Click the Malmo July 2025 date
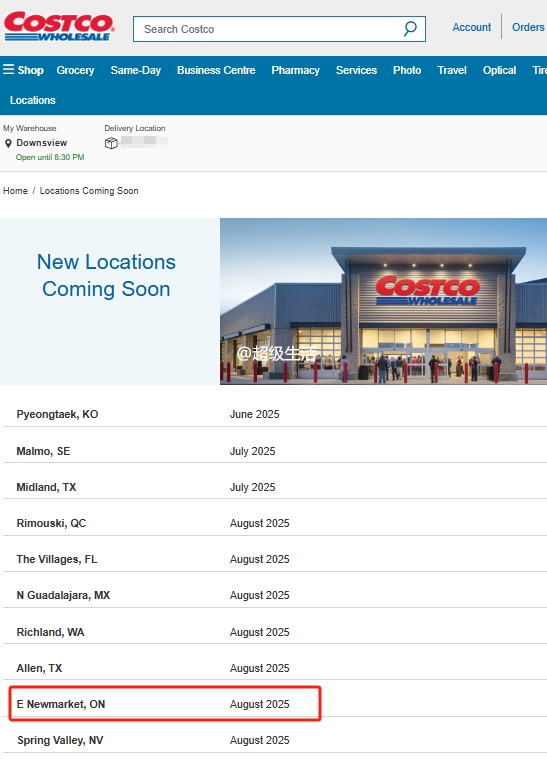Viewport: 547px width, 777px height. (252, 451)
